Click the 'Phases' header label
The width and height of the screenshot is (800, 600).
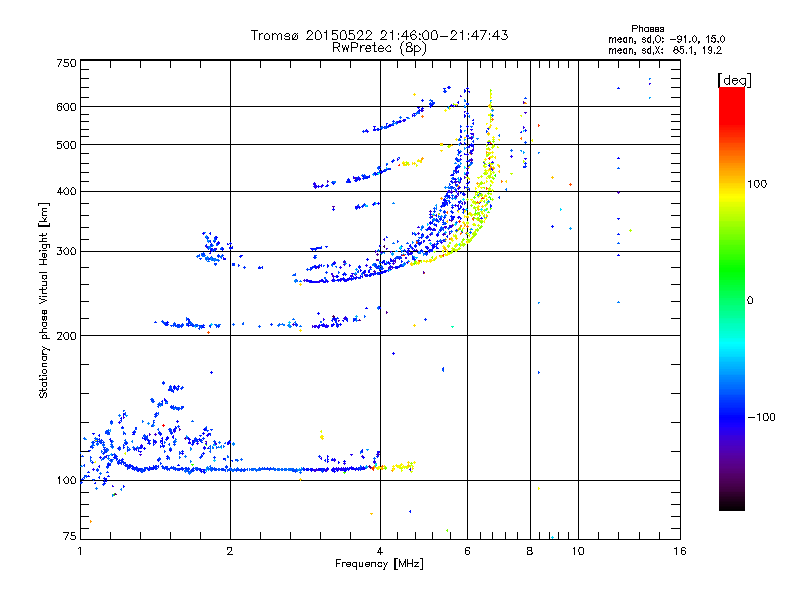[x=647, y=29]
